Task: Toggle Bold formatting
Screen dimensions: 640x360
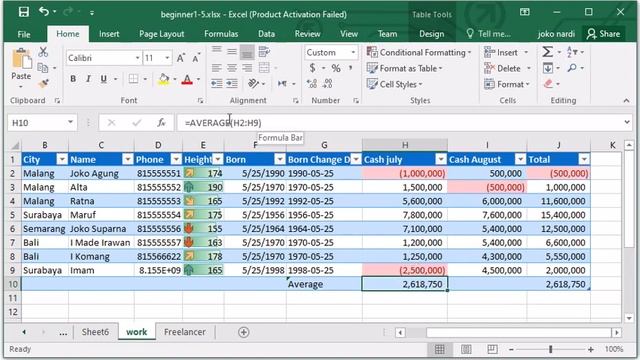Action: coord(73,78)
